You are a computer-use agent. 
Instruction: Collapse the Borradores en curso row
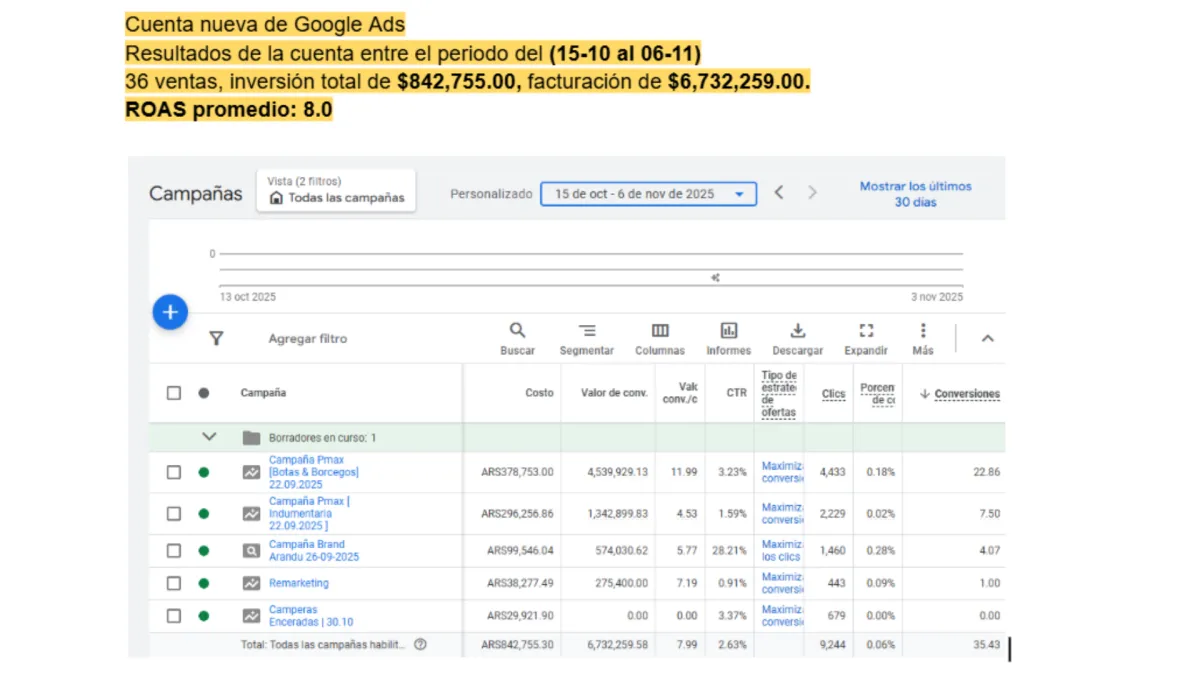(209, 437)
